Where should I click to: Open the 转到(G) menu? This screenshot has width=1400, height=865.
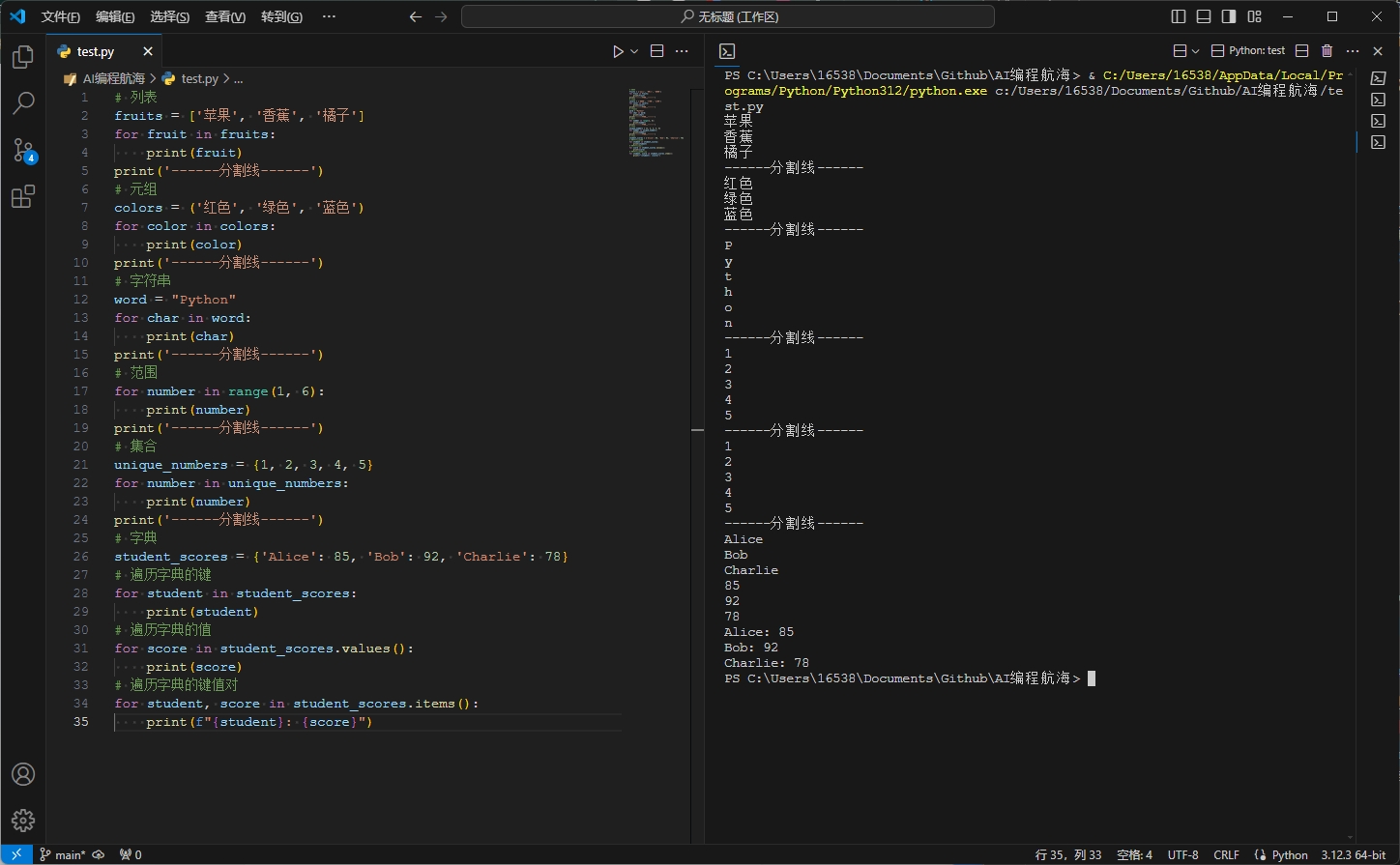coord(281,16)
